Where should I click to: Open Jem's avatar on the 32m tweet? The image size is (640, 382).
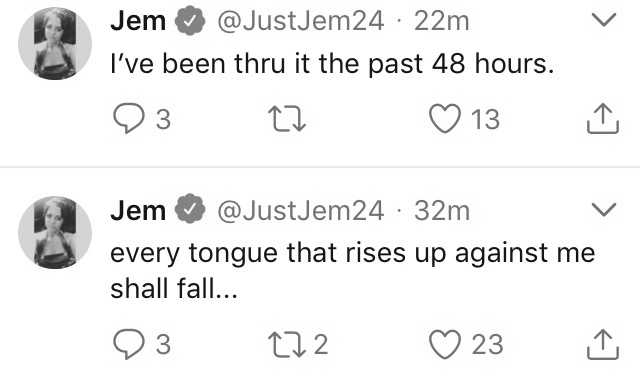(55, 233)
